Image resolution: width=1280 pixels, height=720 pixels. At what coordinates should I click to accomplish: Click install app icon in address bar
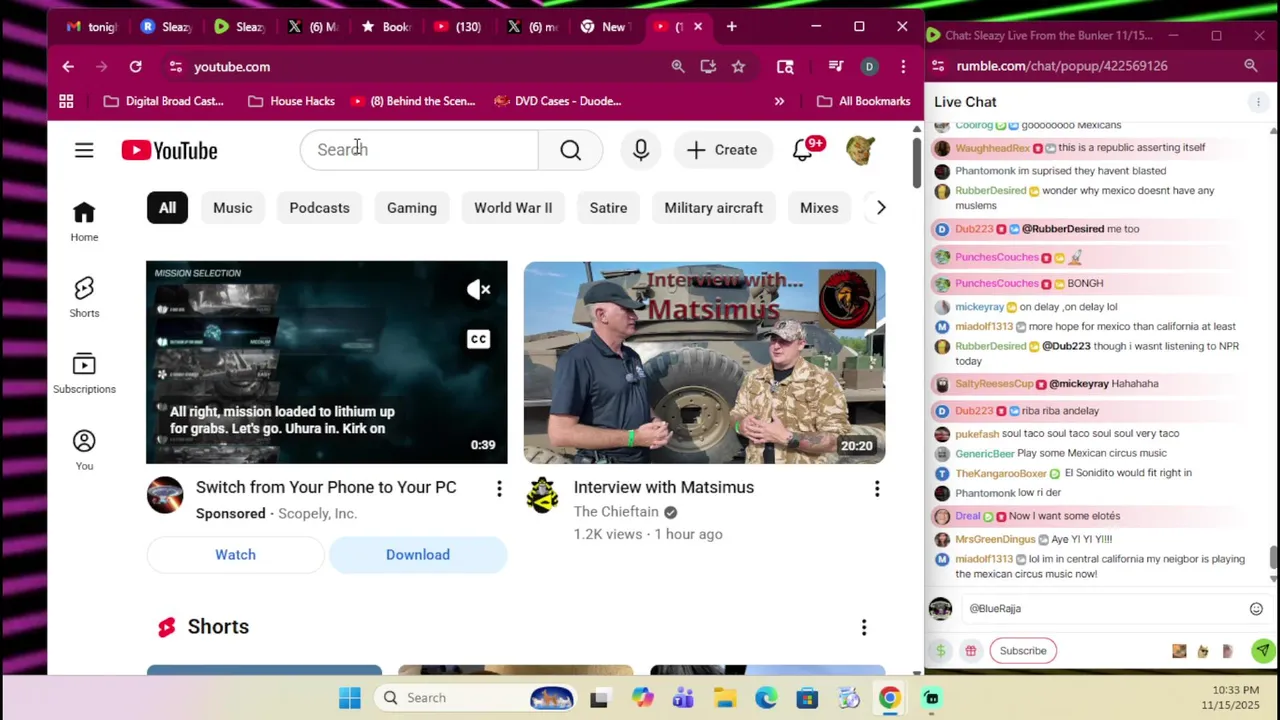708,67
